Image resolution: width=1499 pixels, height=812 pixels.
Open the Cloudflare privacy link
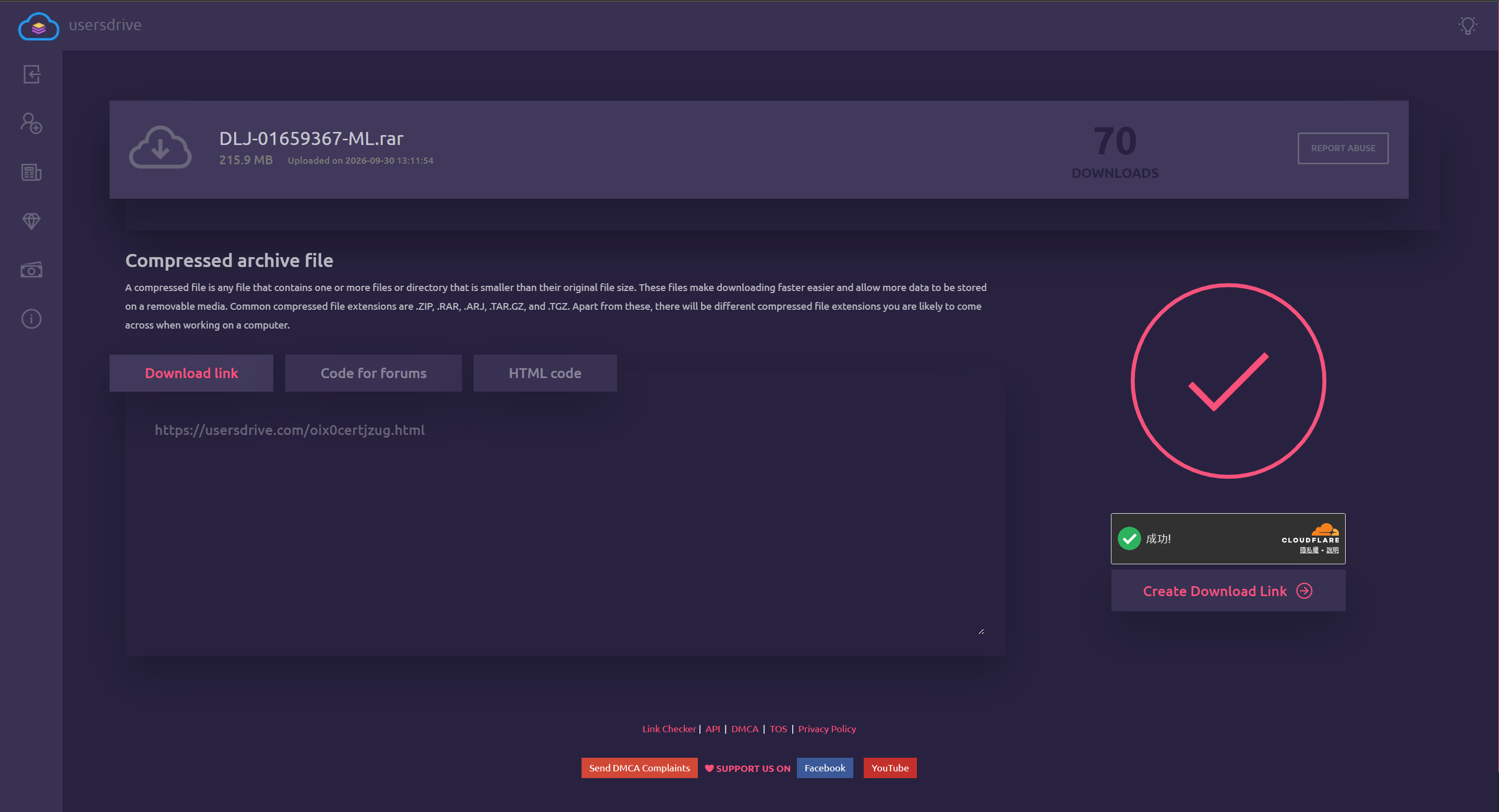click(x=1309, y=550)
